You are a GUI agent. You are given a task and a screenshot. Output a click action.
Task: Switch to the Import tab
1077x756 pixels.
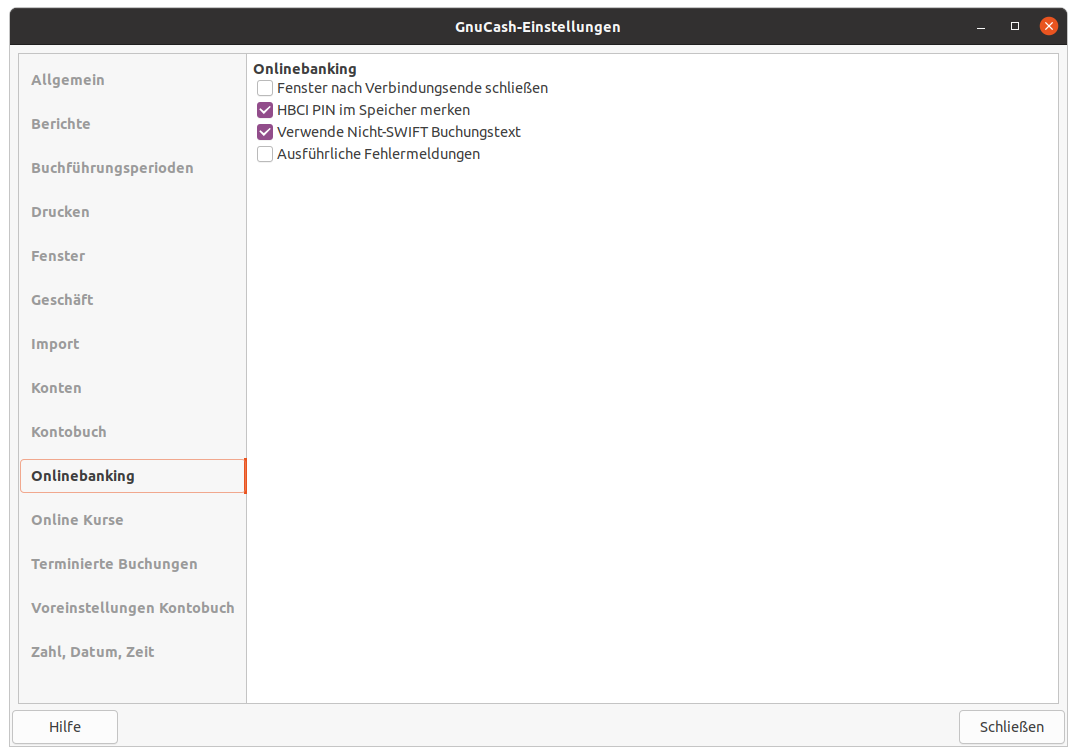[55, 344]
